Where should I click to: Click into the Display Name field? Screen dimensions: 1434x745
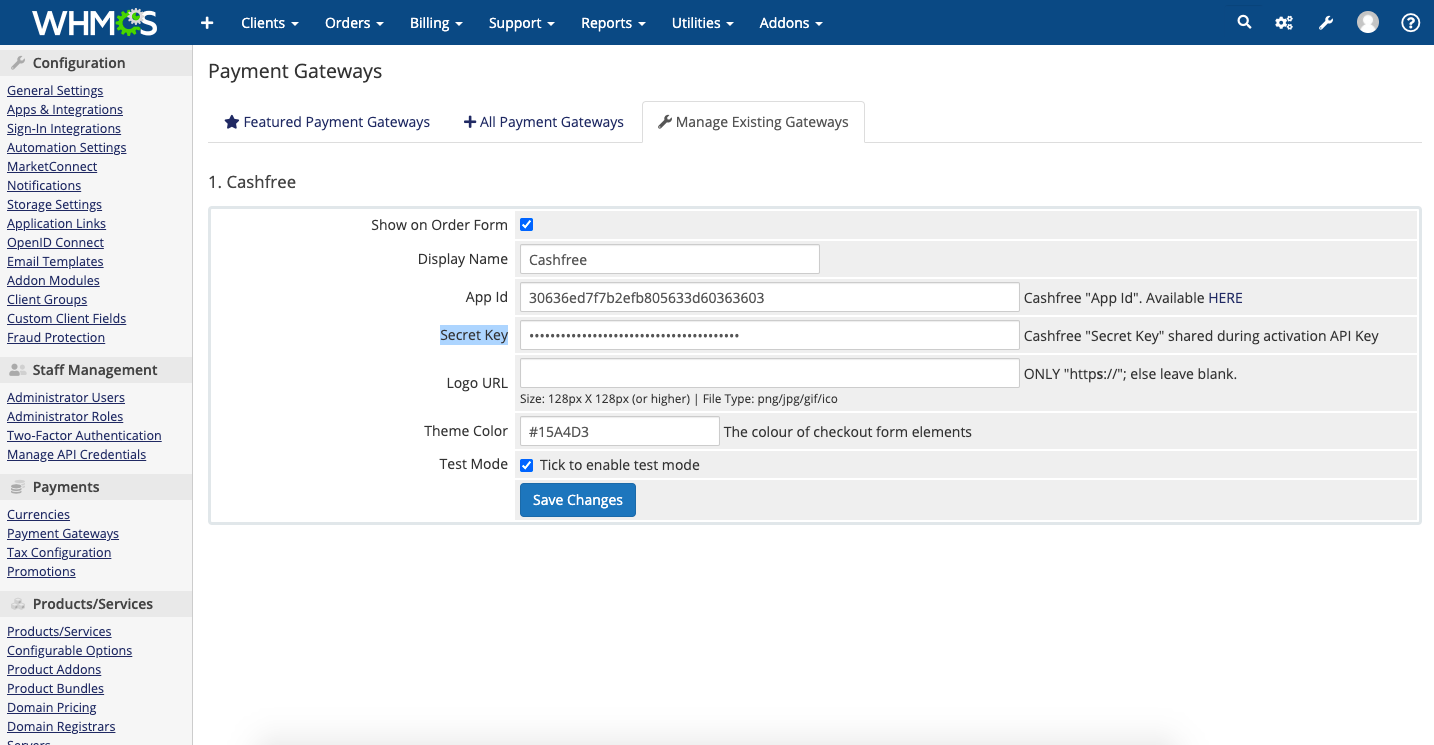pos(669,259)
